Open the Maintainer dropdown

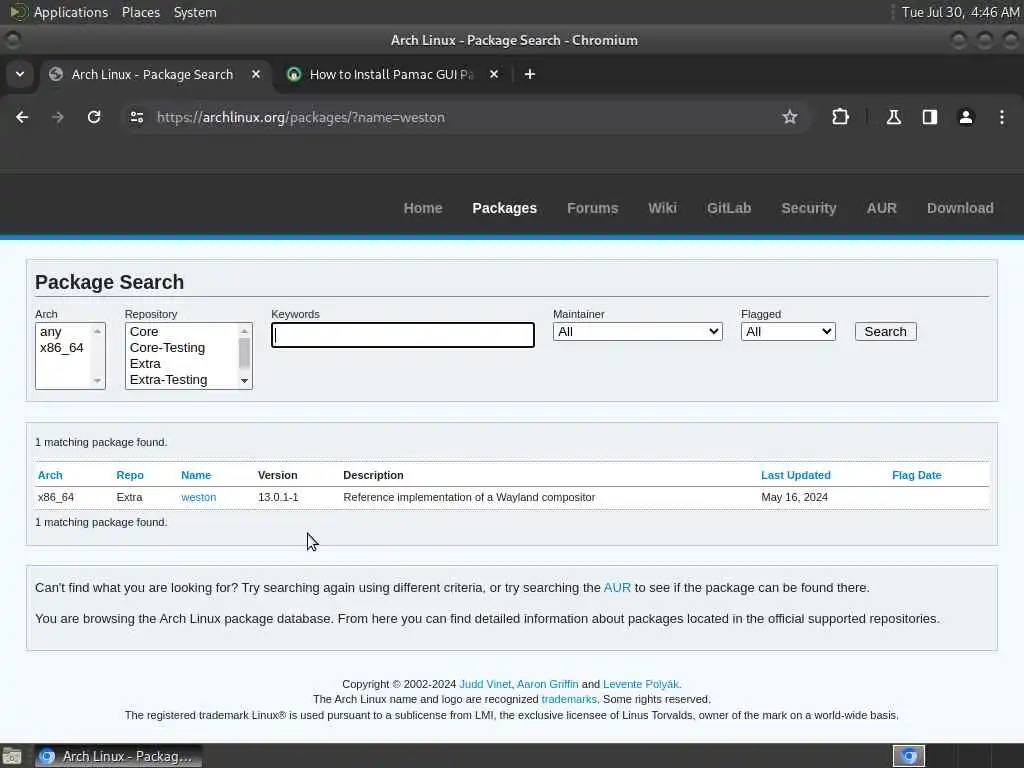pos(637,332)
